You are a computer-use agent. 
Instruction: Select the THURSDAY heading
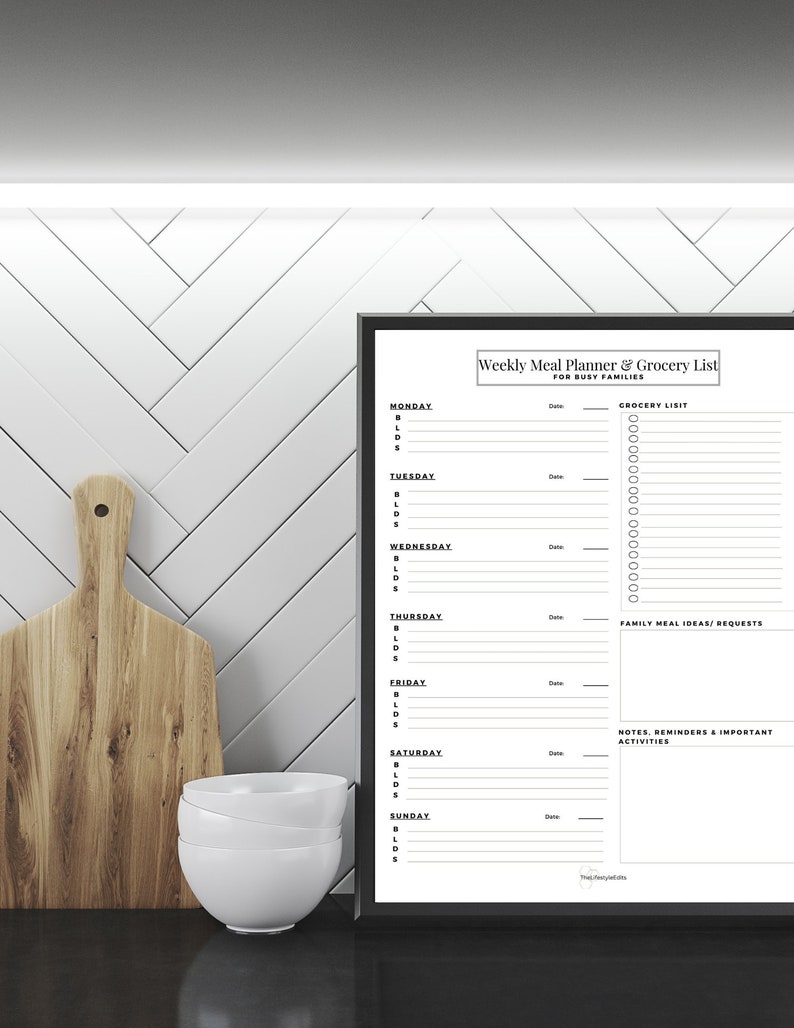[x=416, y=617]
